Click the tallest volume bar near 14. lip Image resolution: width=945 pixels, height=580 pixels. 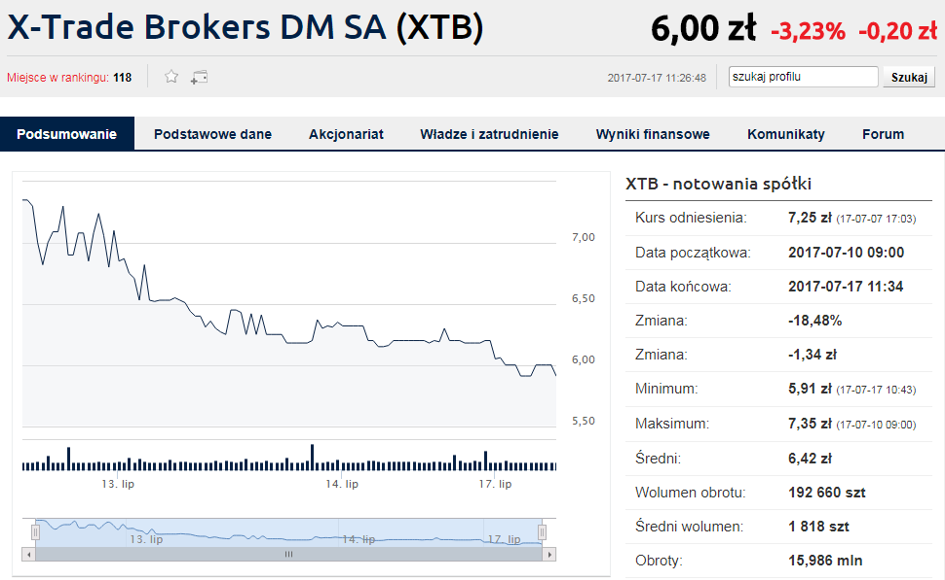pos(312,457)
